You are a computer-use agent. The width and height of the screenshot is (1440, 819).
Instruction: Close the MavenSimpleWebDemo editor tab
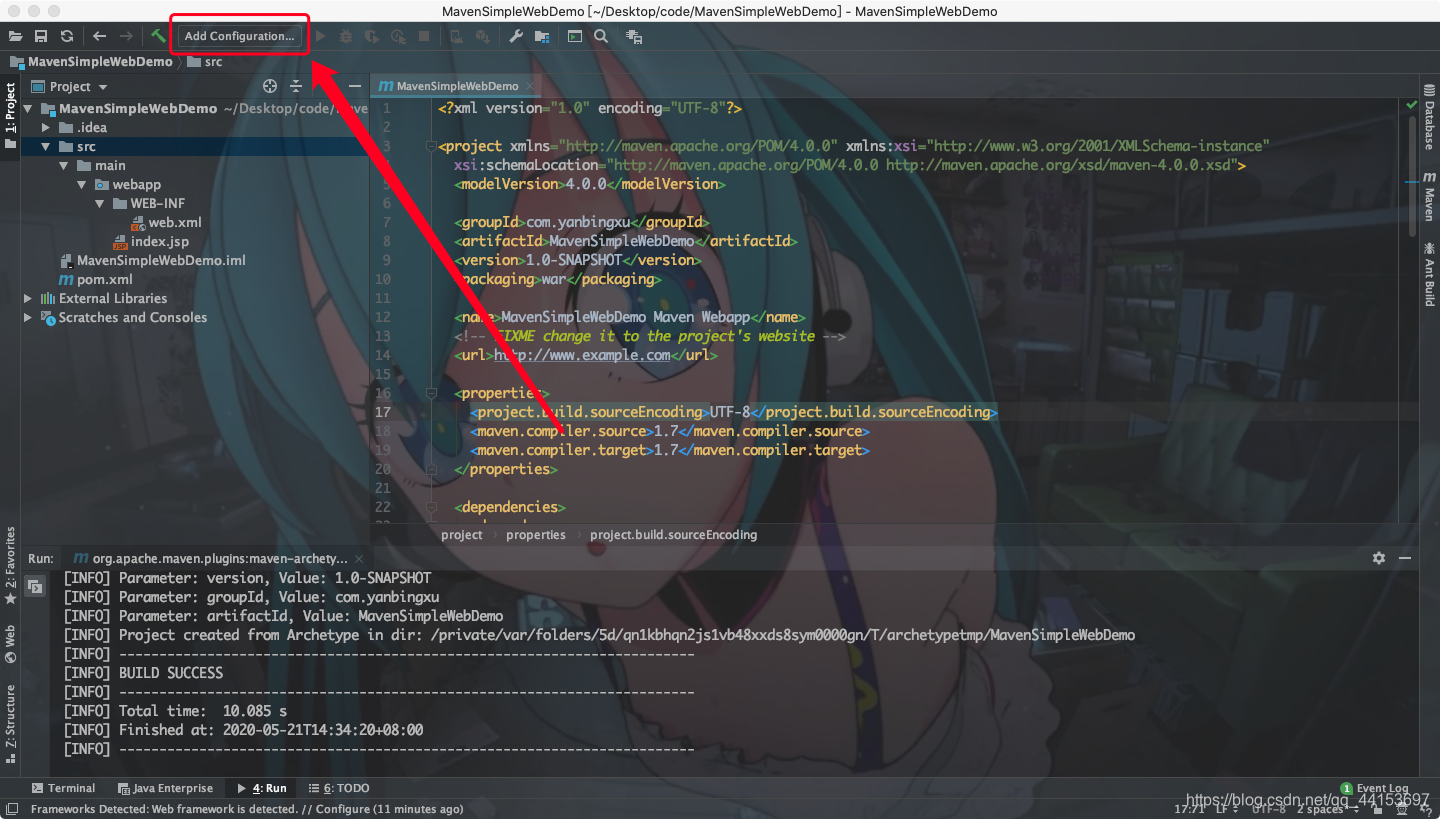pyautogui.click(x=530, y=86)
